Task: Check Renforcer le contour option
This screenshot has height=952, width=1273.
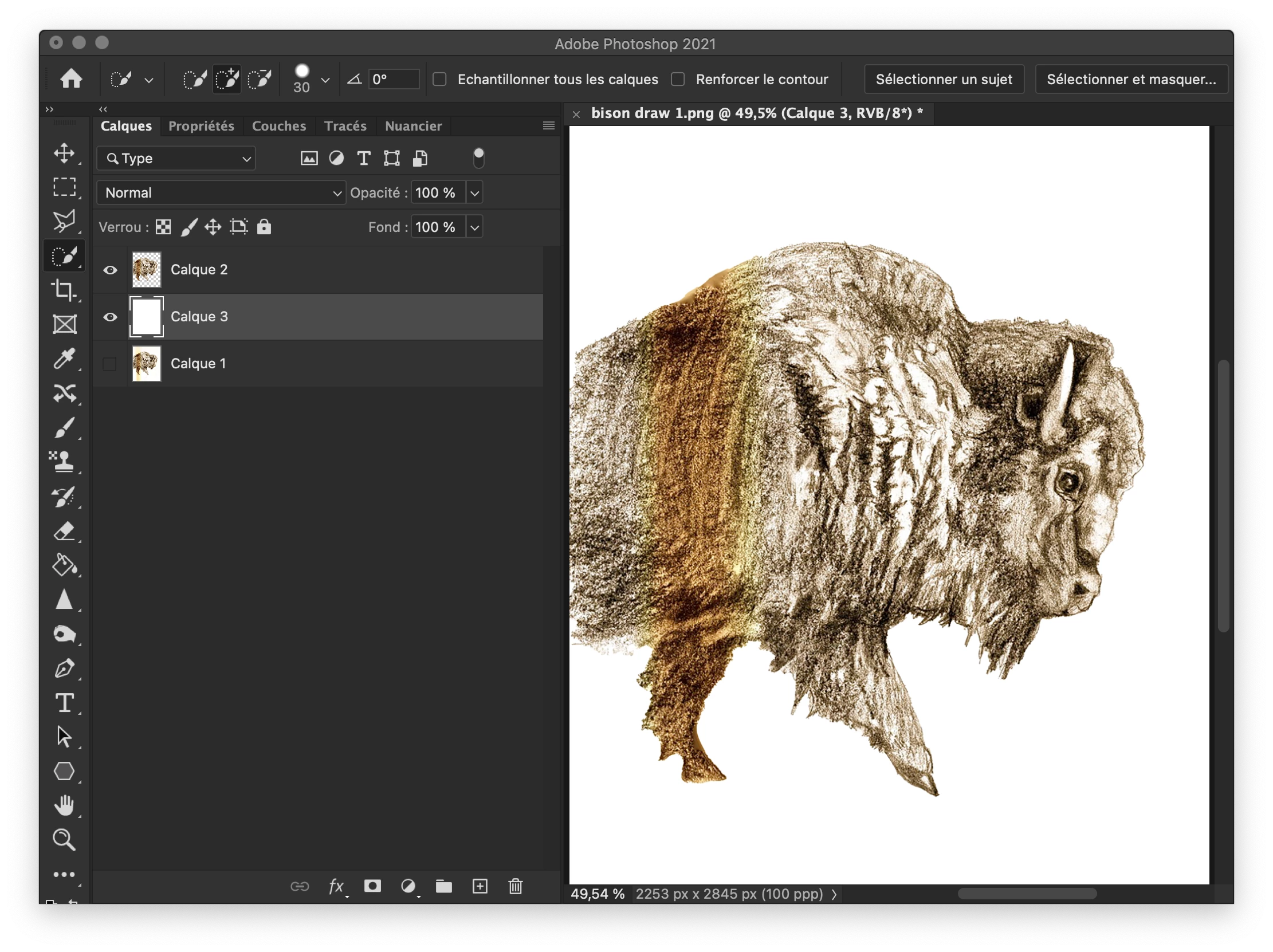Action: (x=678, y=80)
